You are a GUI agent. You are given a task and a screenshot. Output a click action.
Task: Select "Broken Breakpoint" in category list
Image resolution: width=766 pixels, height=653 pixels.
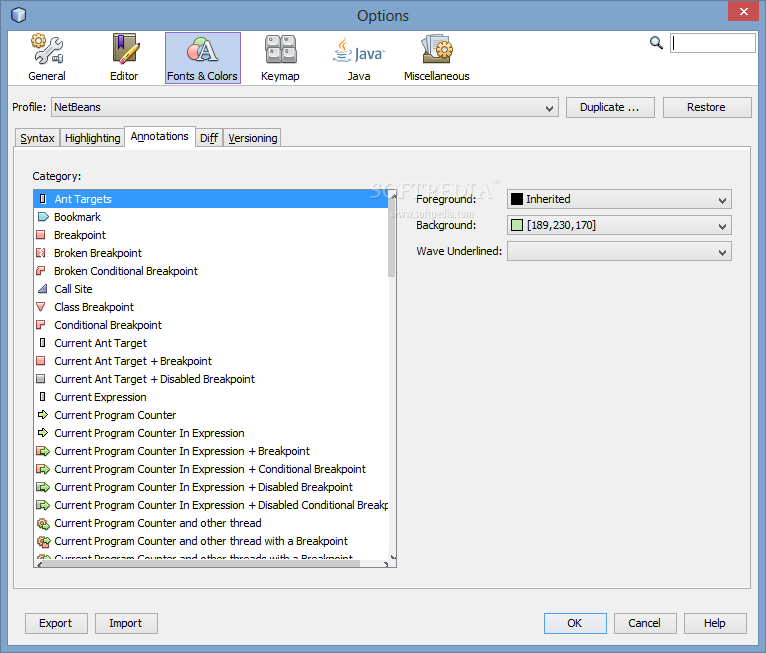(211, 253)
